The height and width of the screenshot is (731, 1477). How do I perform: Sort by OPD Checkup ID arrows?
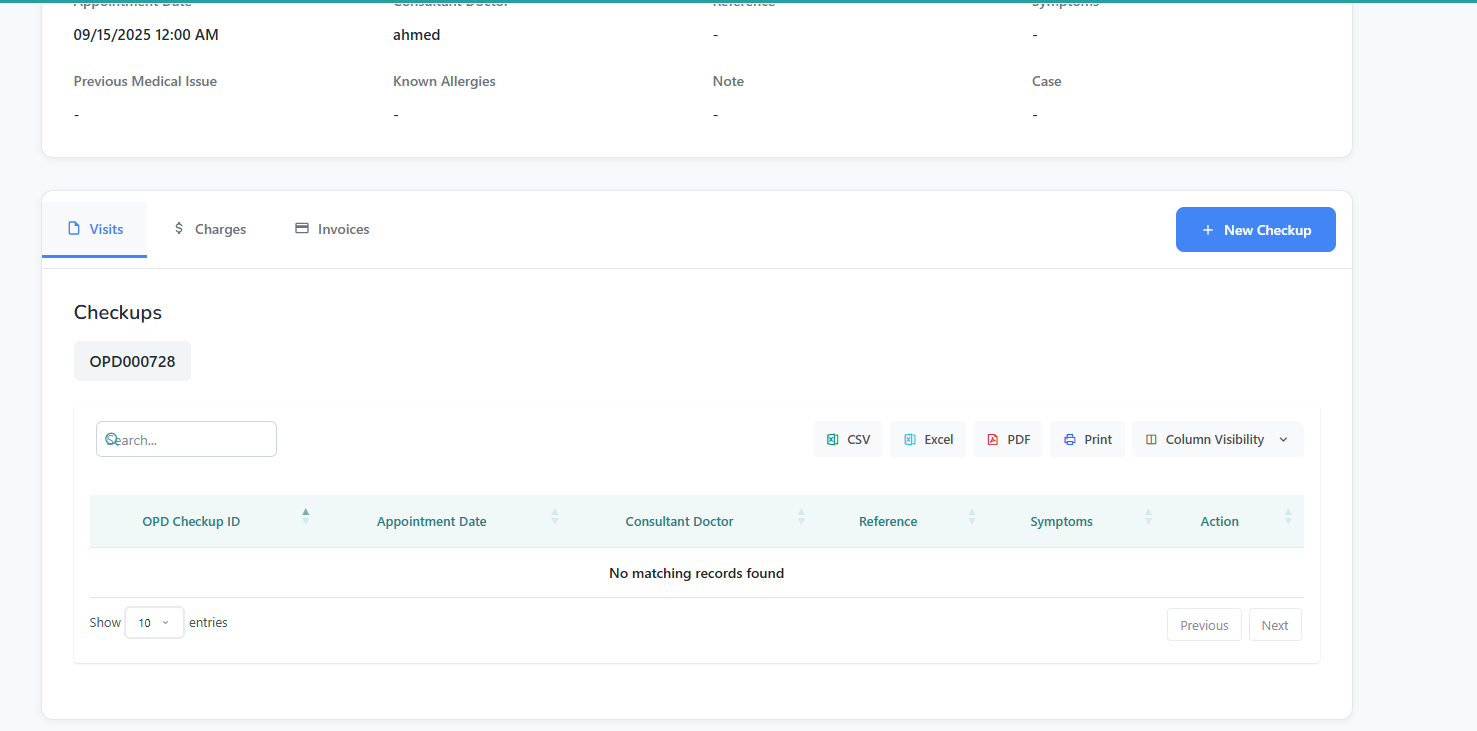pos(305,516)
